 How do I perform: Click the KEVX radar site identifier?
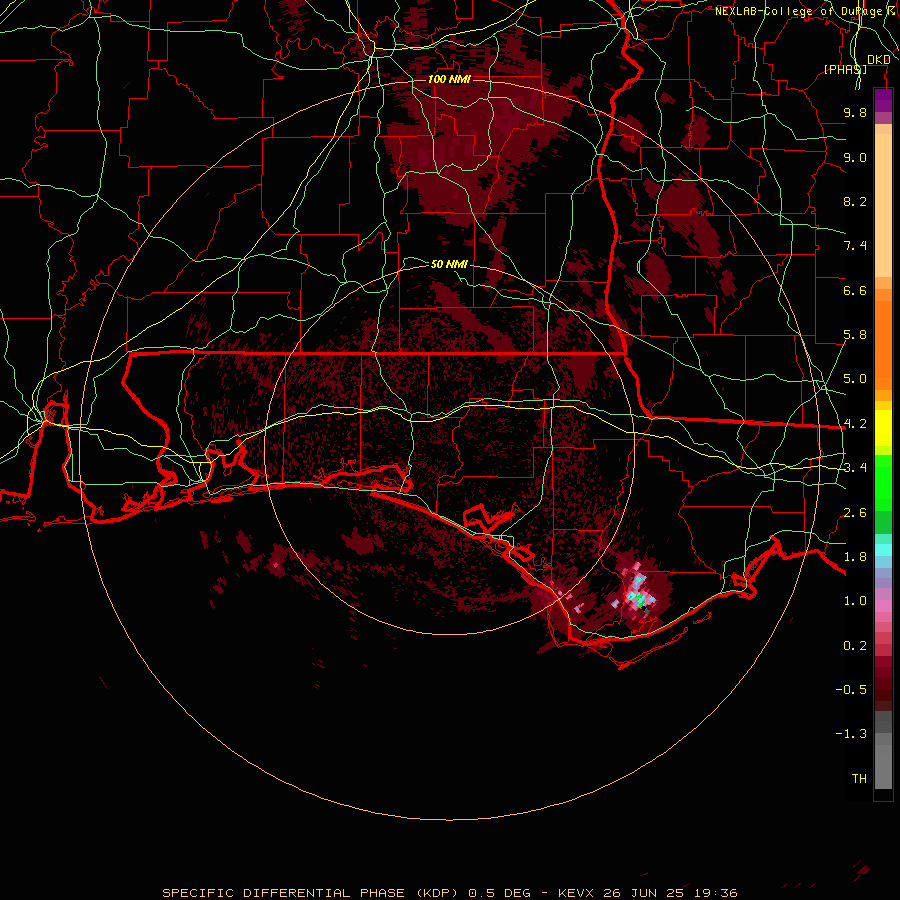(577, 893)
